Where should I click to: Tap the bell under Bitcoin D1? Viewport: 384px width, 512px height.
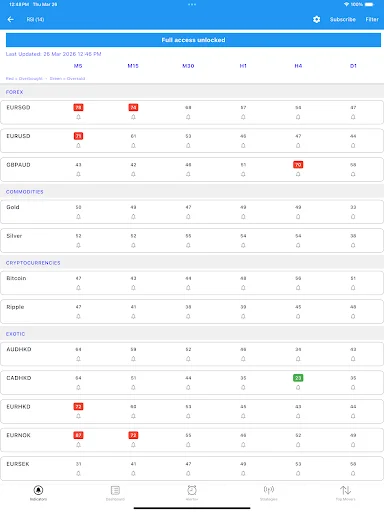353,288
